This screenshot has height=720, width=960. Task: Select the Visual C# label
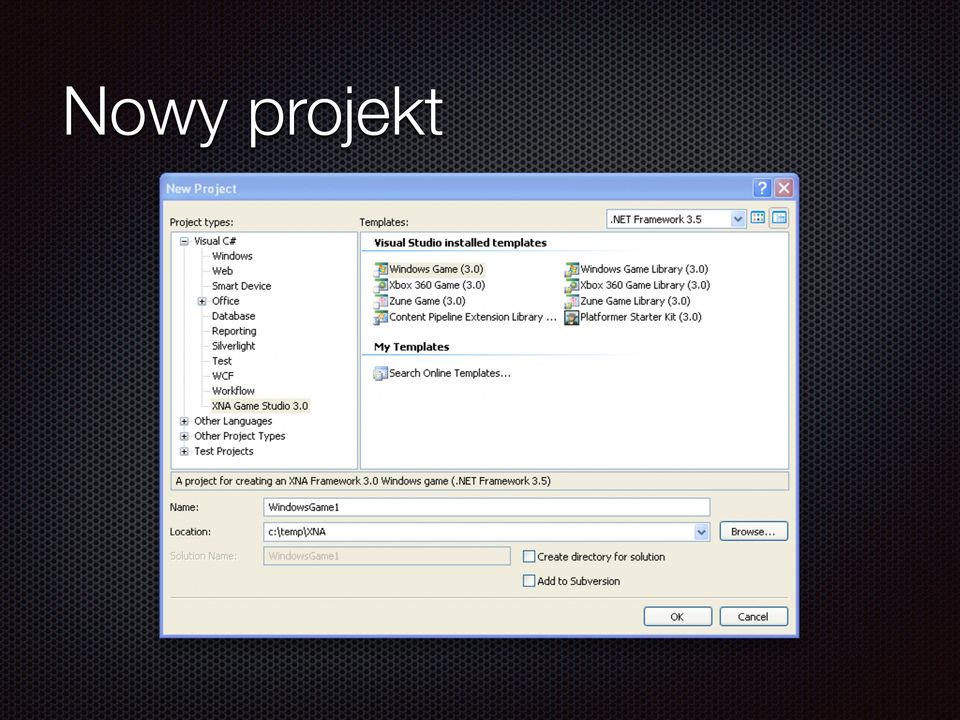(x=215, y=241)
